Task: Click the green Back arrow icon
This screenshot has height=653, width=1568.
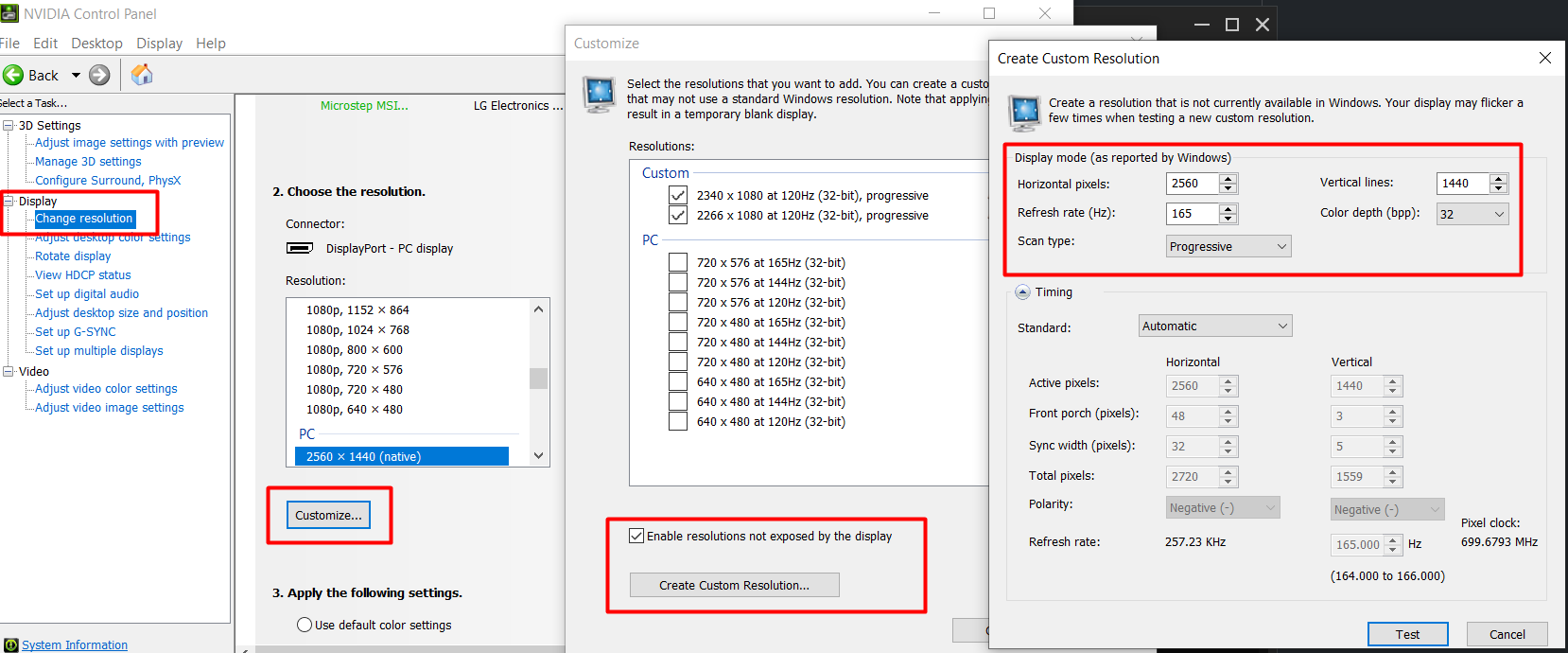Action: point(13,76)
